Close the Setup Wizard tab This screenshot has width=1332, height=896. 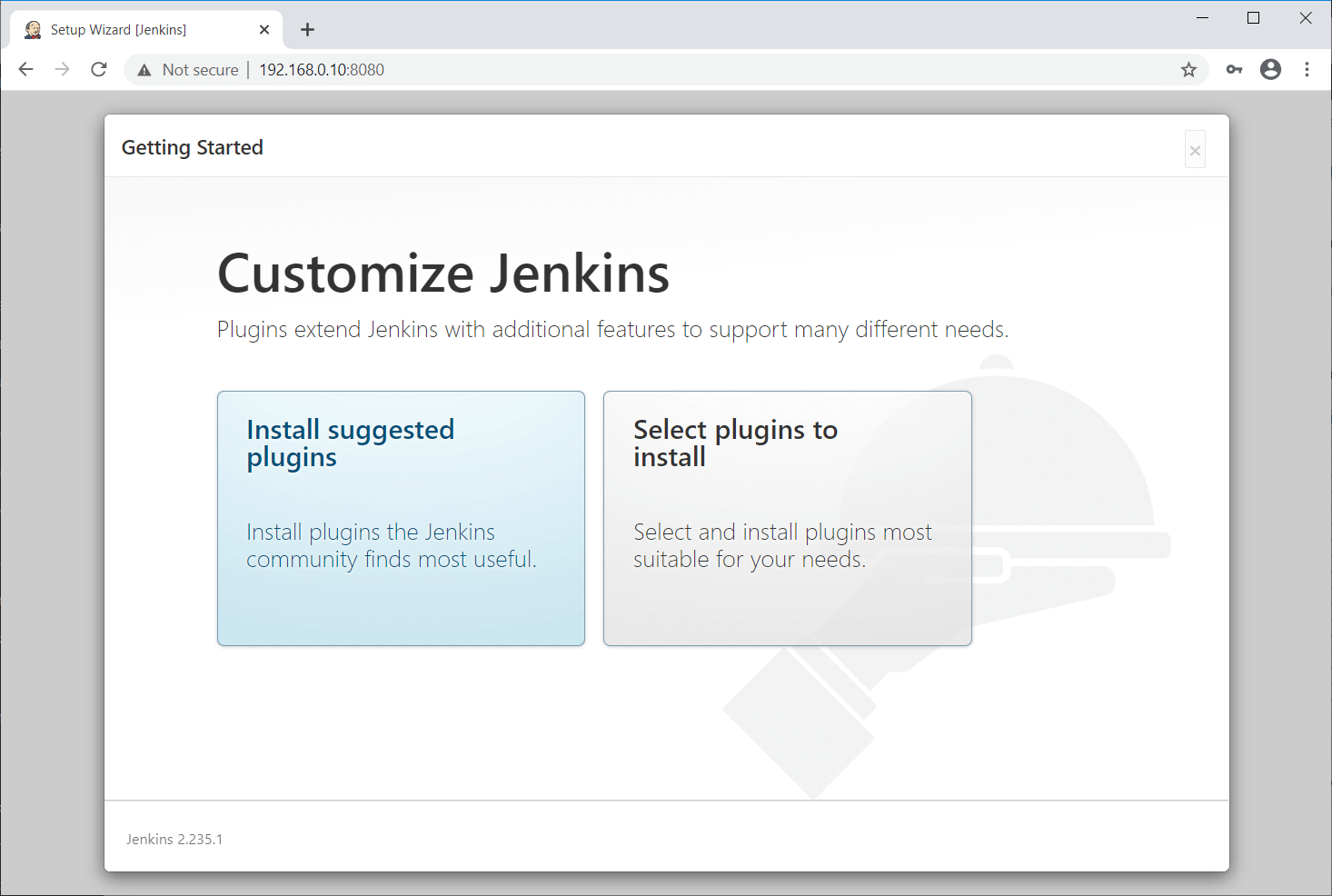[264, 30]
